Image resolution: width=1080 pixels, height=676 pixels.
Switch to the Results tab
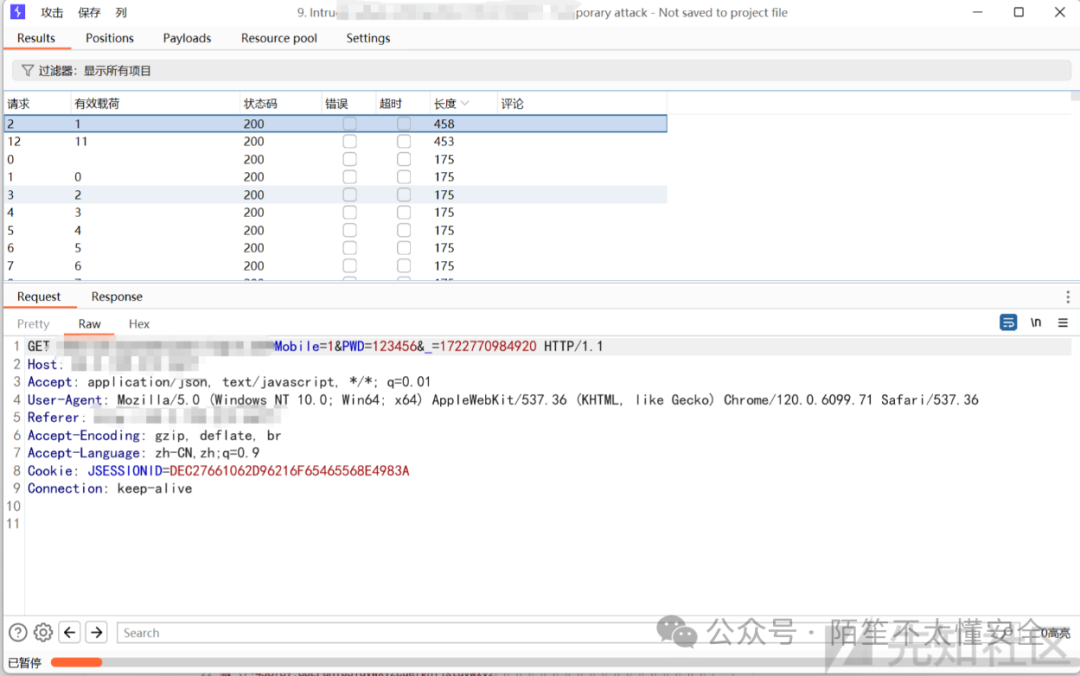pyautogui.click(x=36, y=38)
